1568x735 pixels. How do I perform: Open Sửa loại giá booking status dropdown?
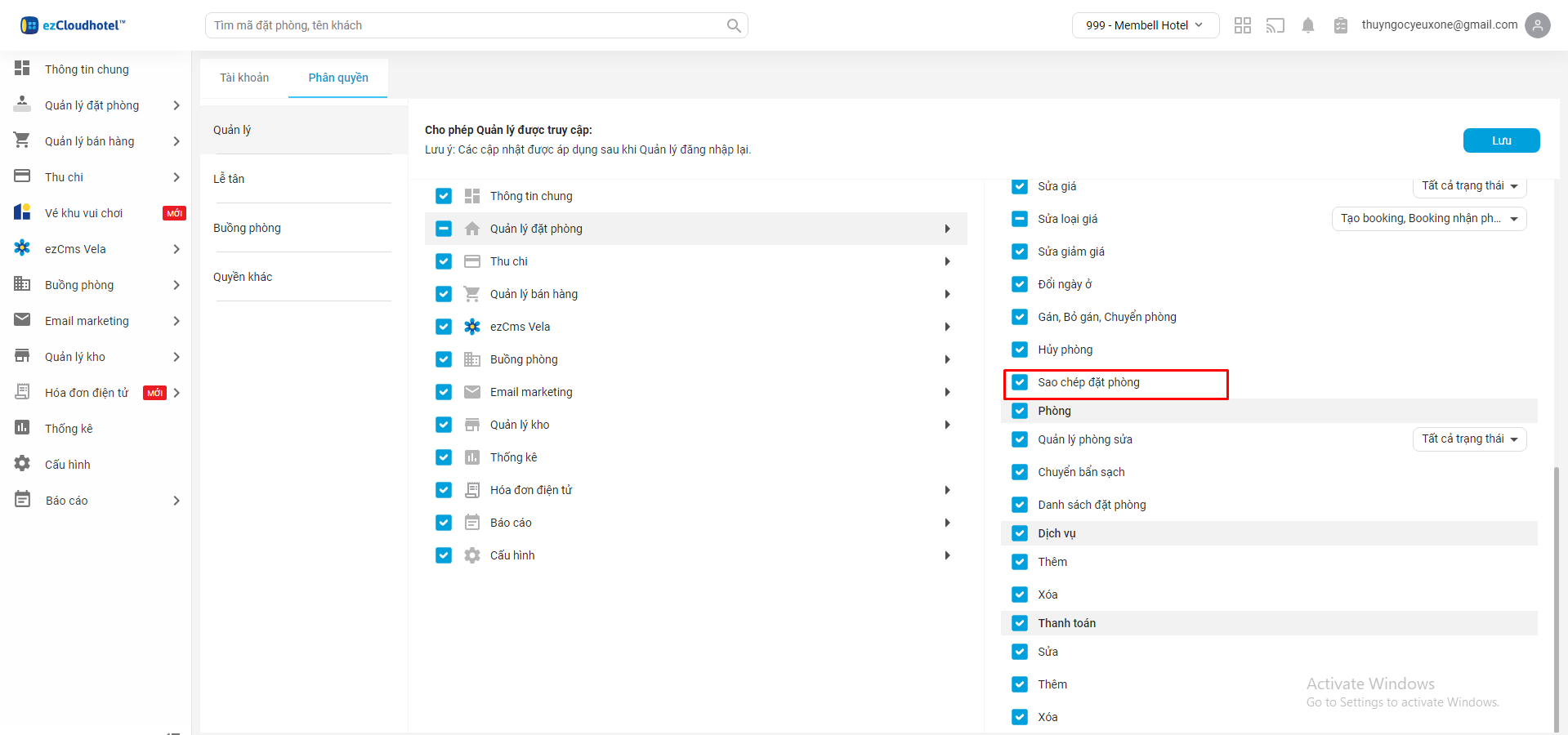point(1428,219)
